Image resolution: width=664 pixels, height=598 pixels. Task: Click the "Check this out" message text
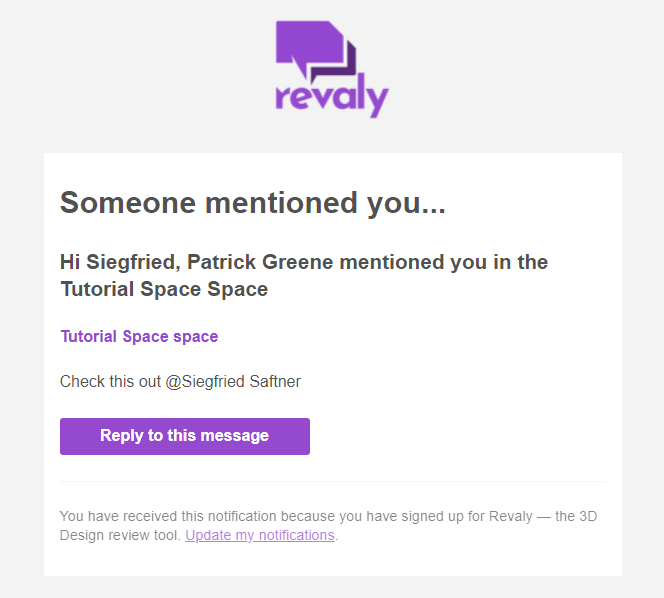[110, 381]
